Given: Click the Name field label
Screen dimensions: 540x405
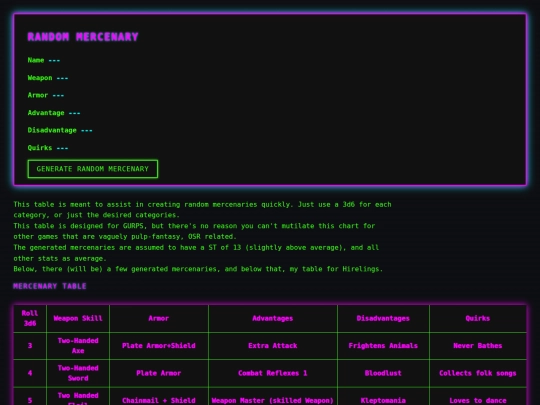Looking at the screenshot, I should point(36,60).
